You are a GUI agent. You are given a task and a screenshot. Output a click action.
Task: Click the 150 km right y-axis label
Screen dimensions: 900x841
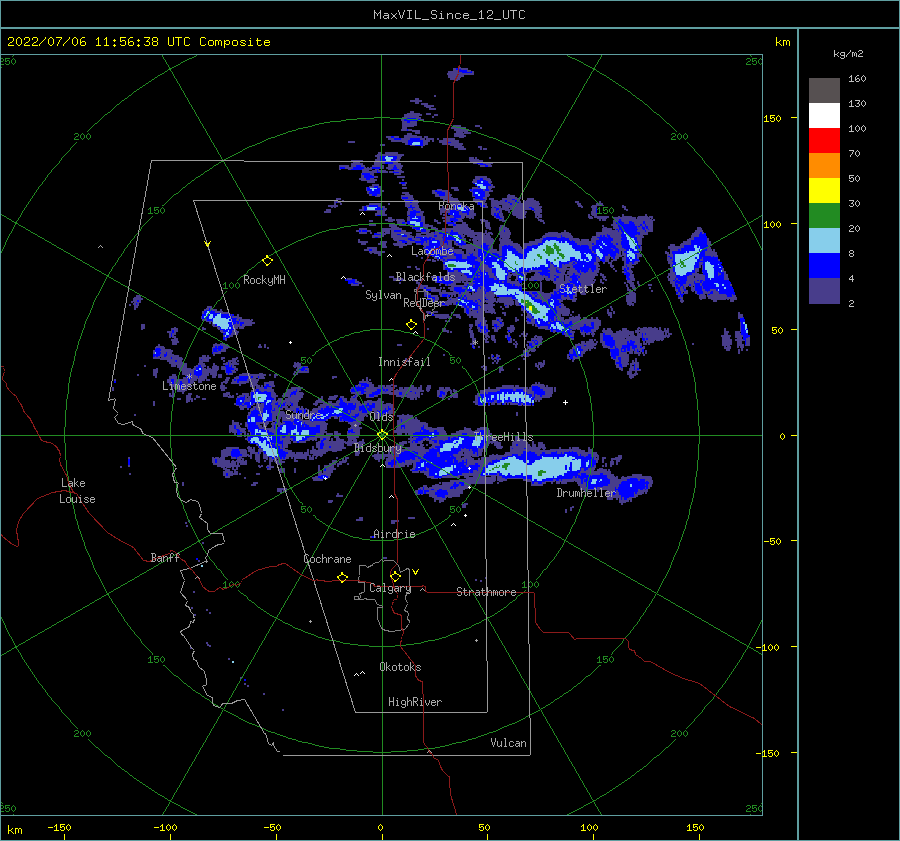click(772, 118)
